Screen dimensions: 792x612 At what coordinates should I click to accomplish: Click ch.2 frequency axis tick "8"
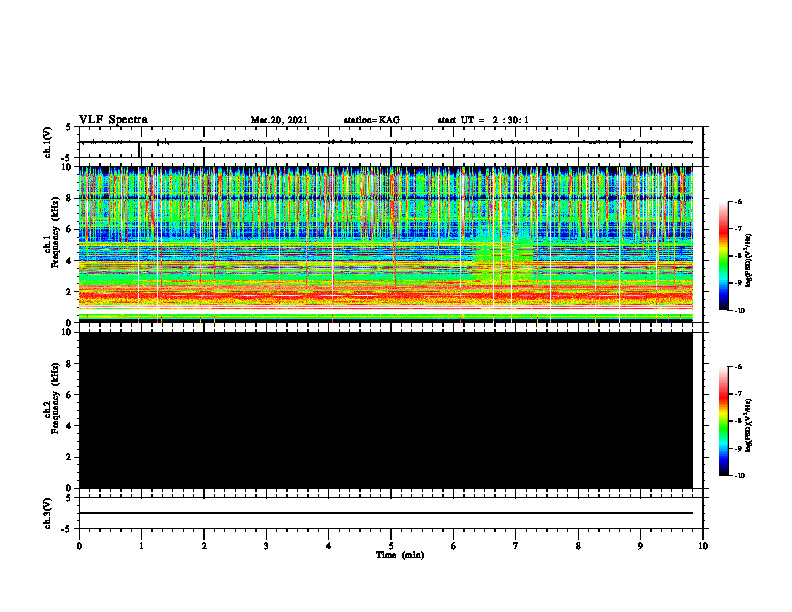point(70,364)
